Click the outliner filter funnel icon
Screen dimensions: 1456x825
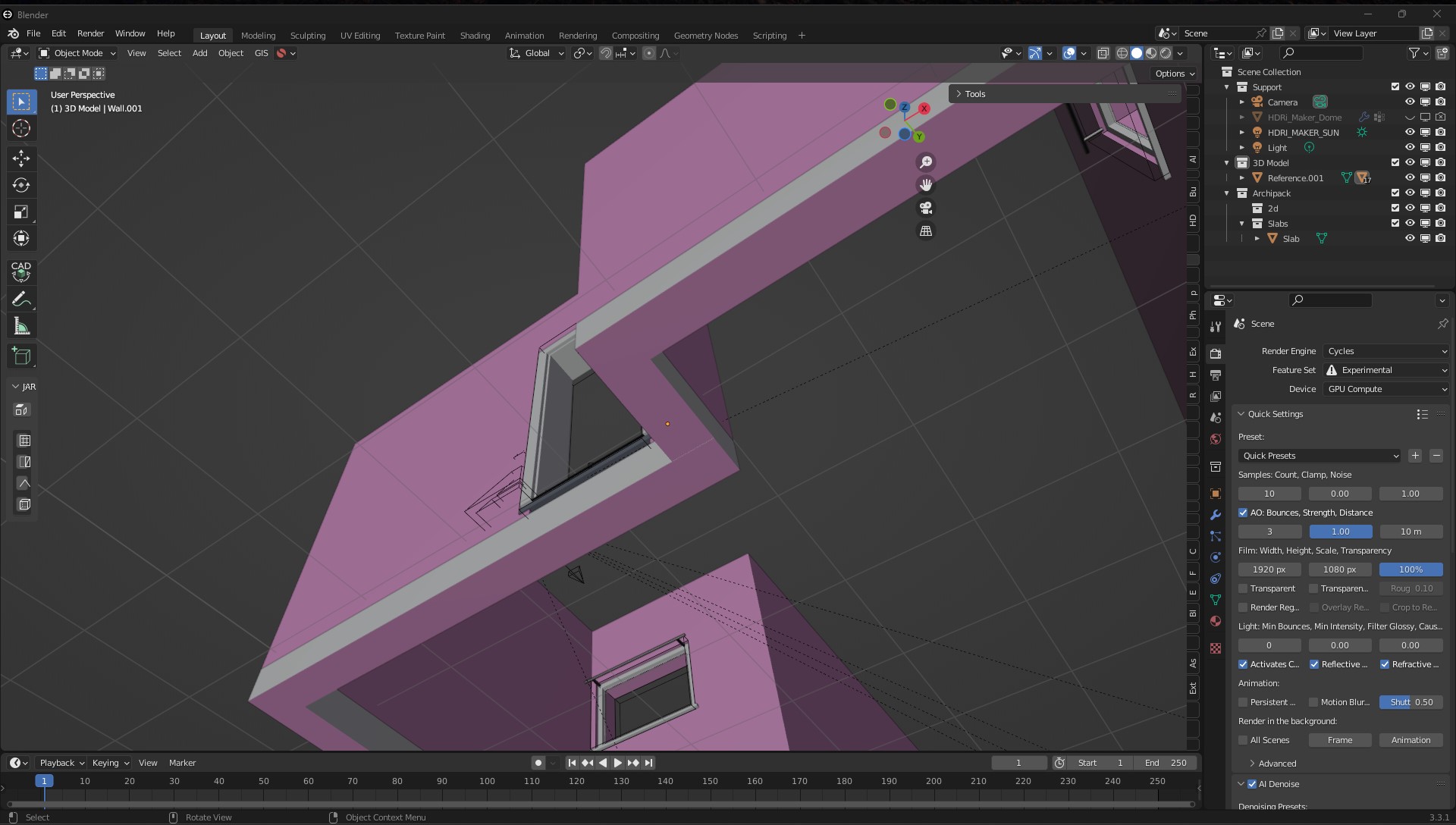coord(1414,53)
